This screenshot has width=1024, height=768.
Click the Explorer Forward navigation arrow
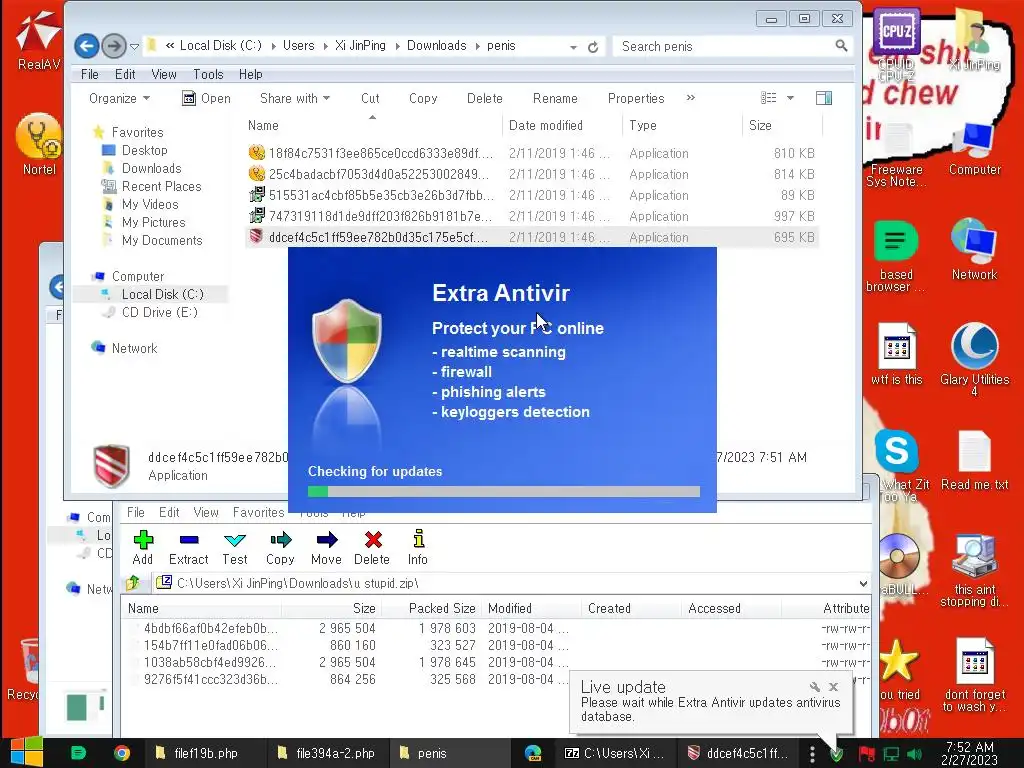coord(114,46)
